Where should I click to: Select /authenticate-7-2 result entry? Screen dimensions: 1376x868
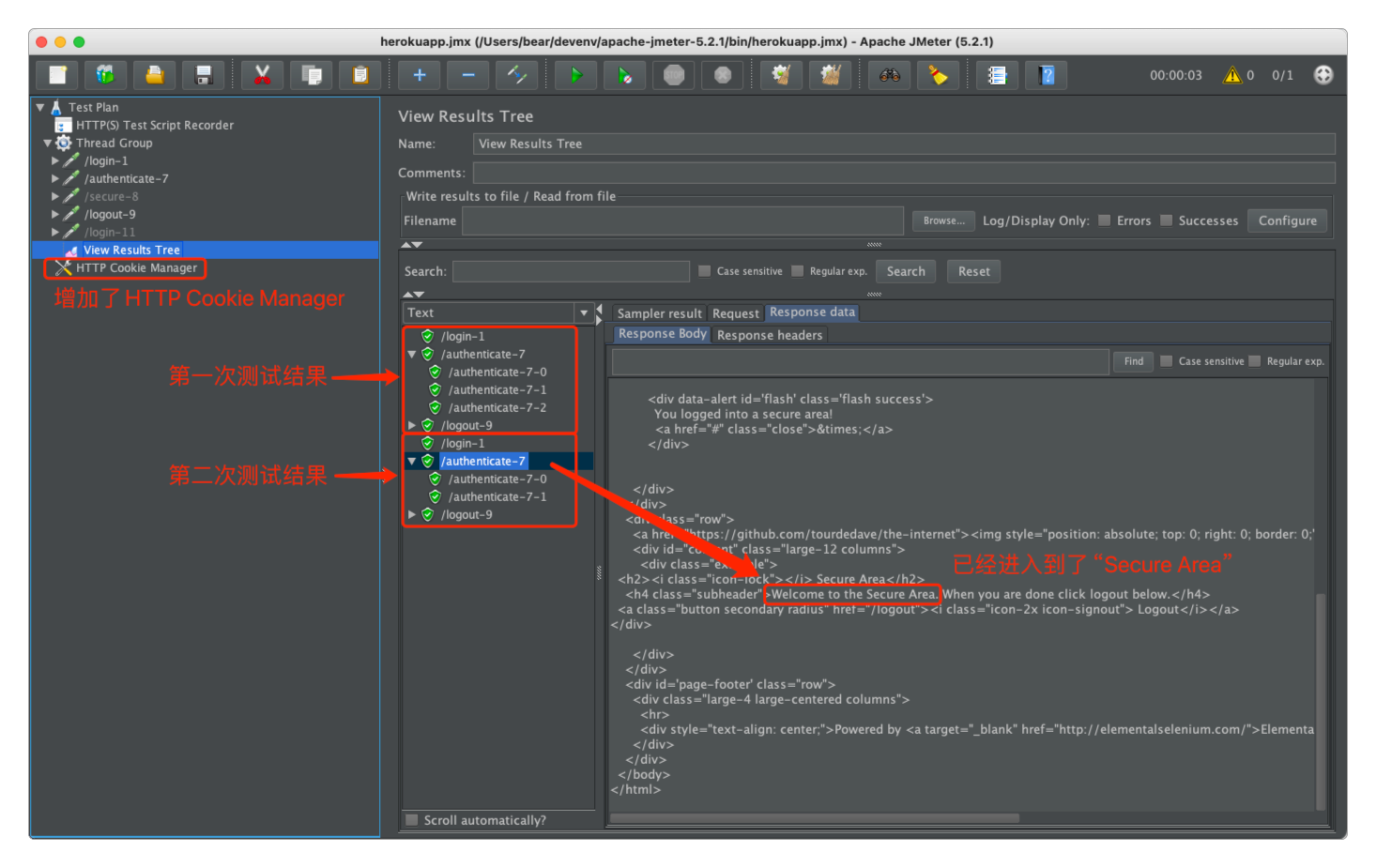coord(497,407)
